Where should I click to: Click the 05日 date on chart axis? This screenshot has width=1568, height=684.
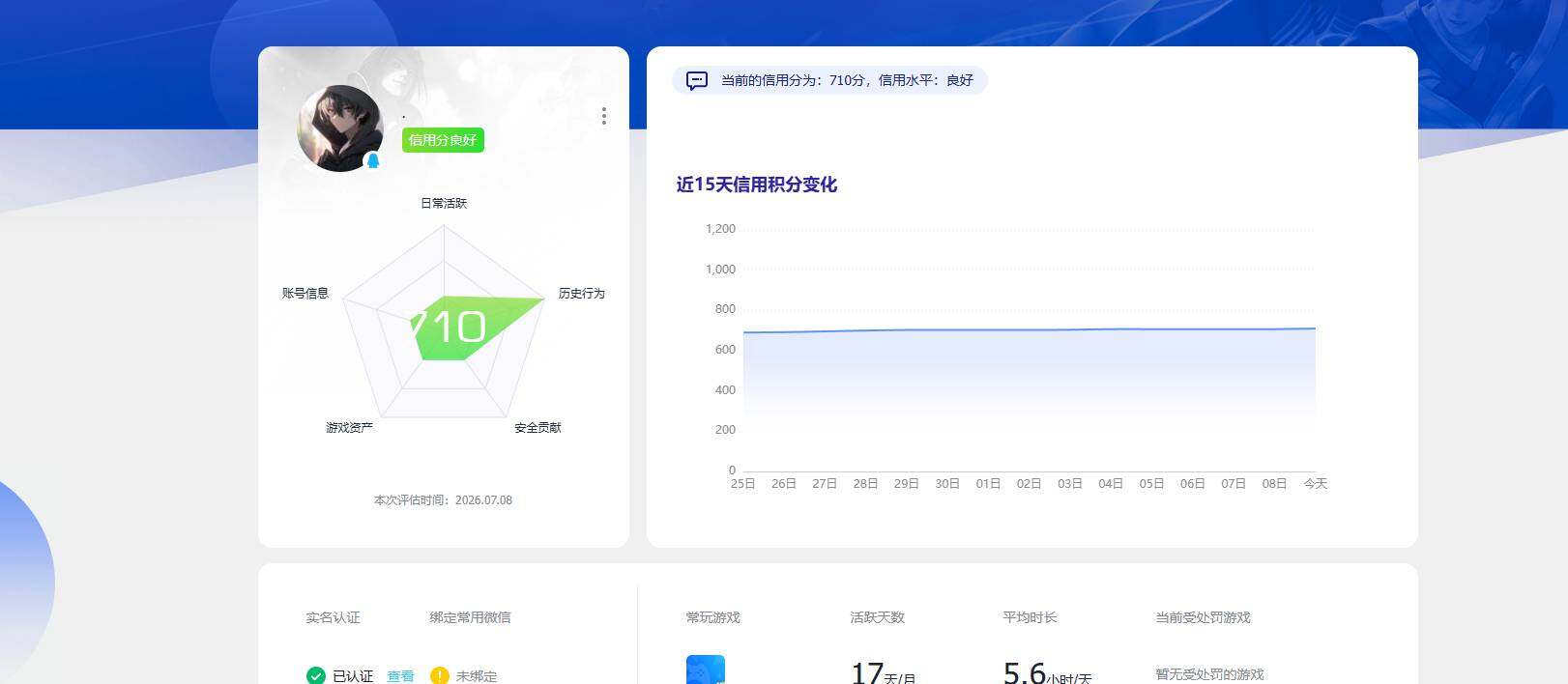click(x=1151, y=483)
